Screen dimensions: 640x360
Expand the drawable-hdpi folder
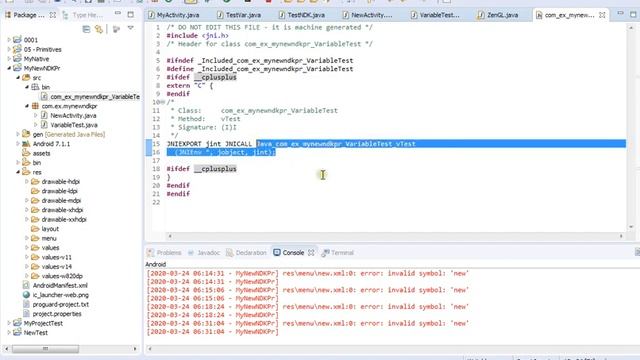click(x=27, y=182)
